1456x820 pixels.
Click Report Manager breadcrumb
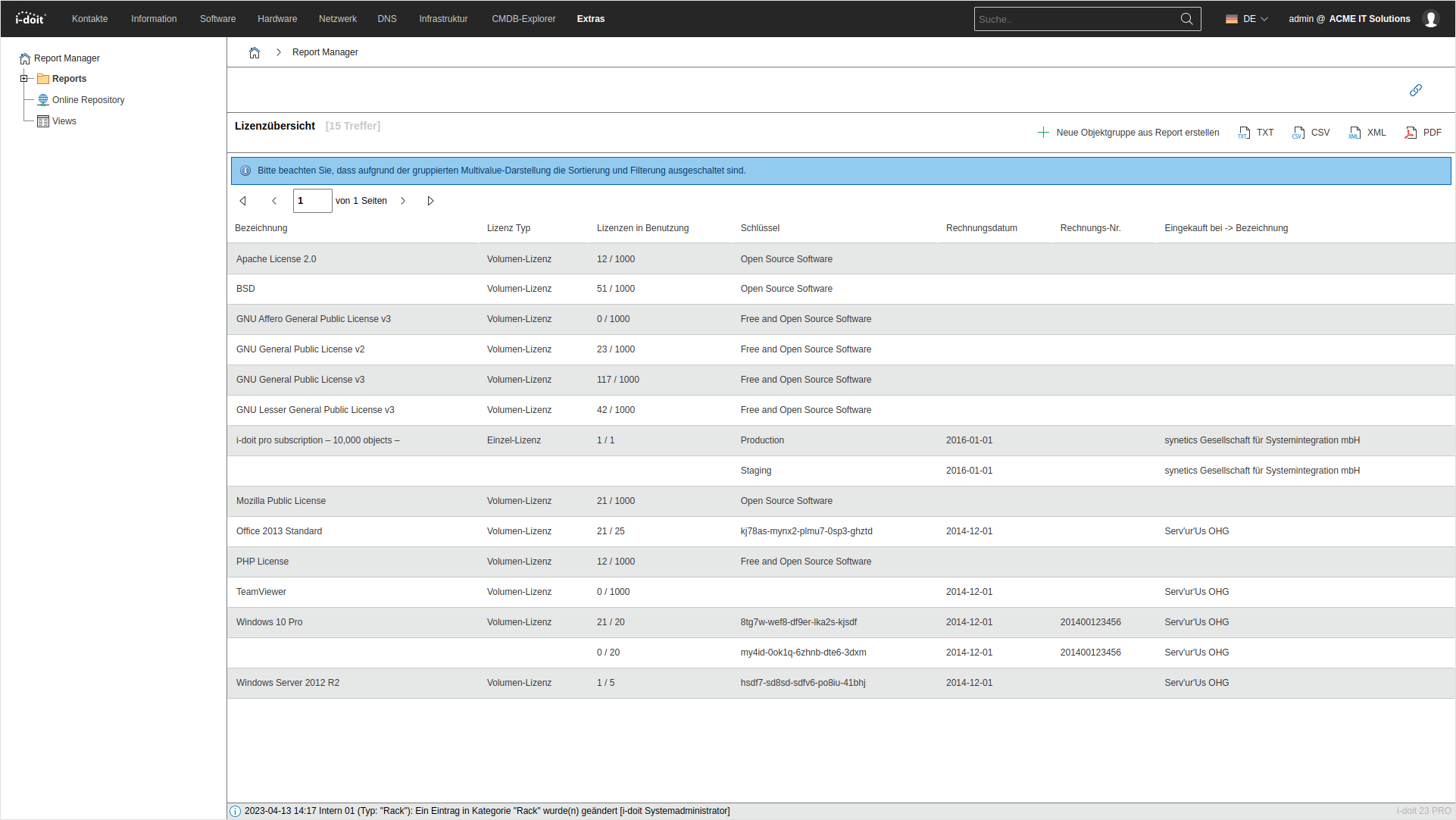point(325,52)
